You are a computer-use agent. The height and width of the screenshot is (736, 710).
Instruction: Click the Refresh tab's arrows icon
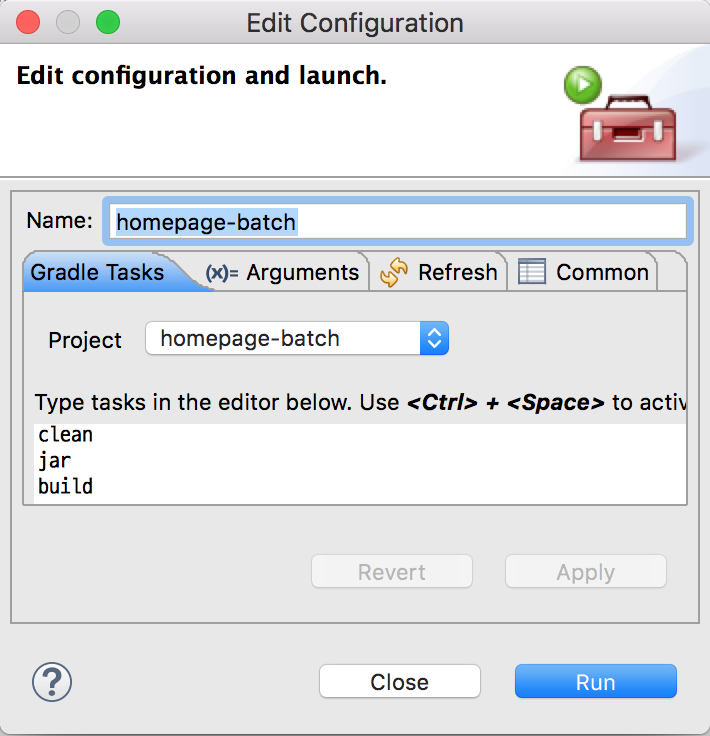coord(394,272)
